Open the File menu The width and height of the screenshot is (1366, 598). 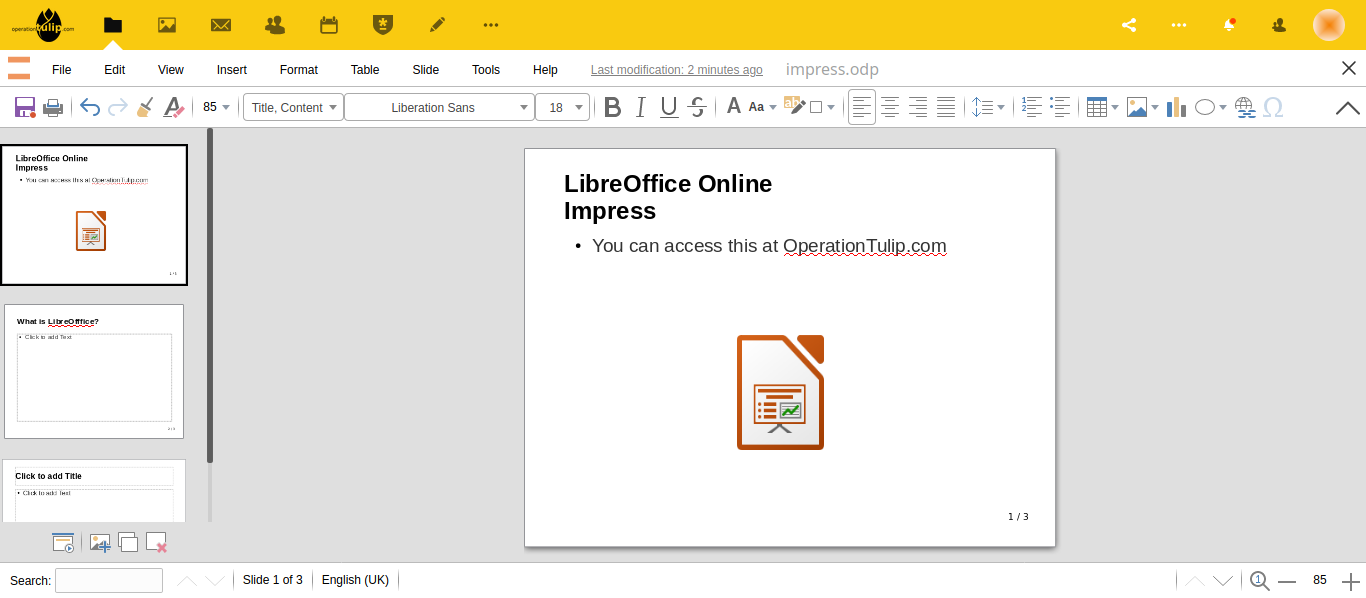coord(62,70)
